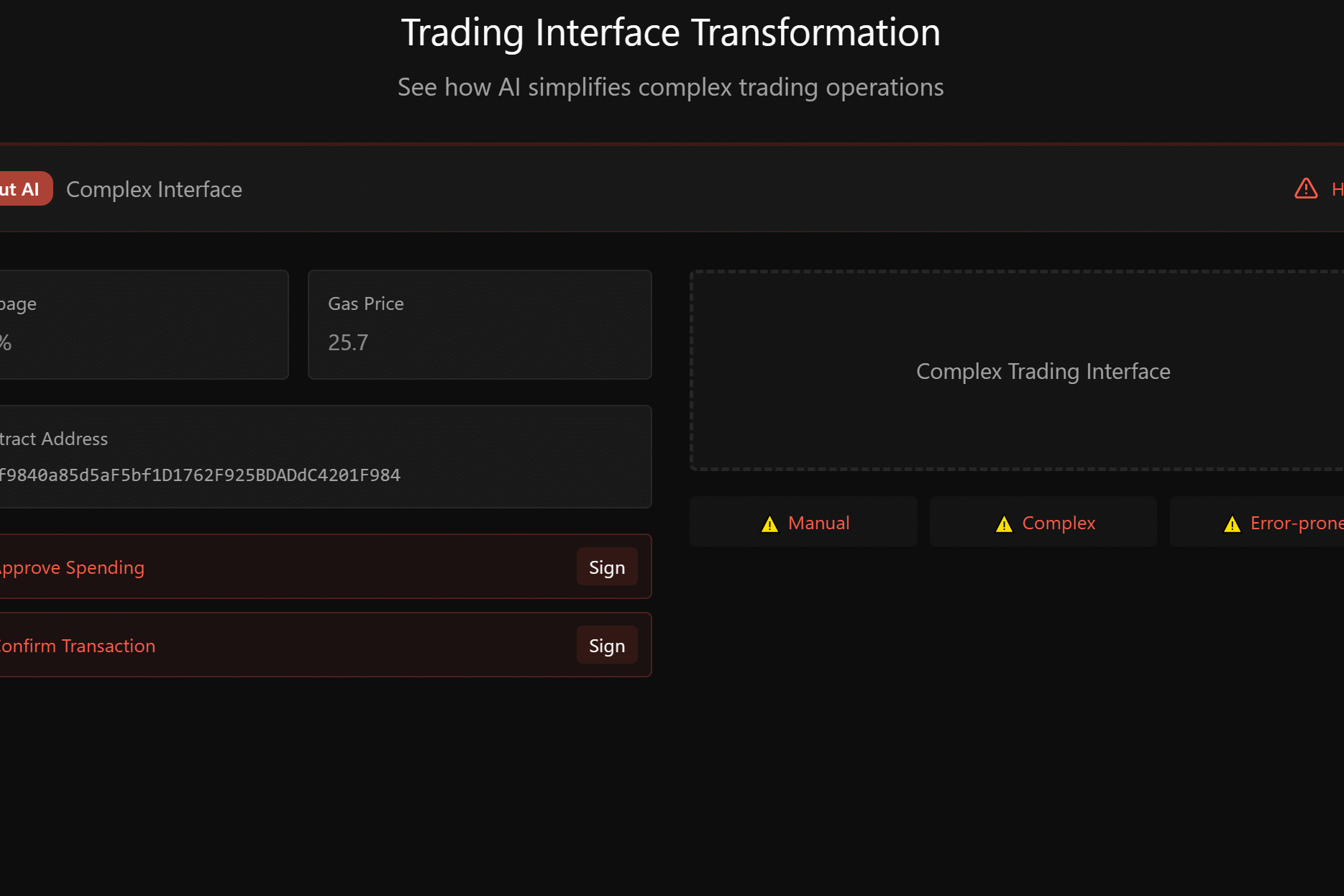
Task: Click the Complex Trading Interface dashed placeholder
Action: point(1042,371)
